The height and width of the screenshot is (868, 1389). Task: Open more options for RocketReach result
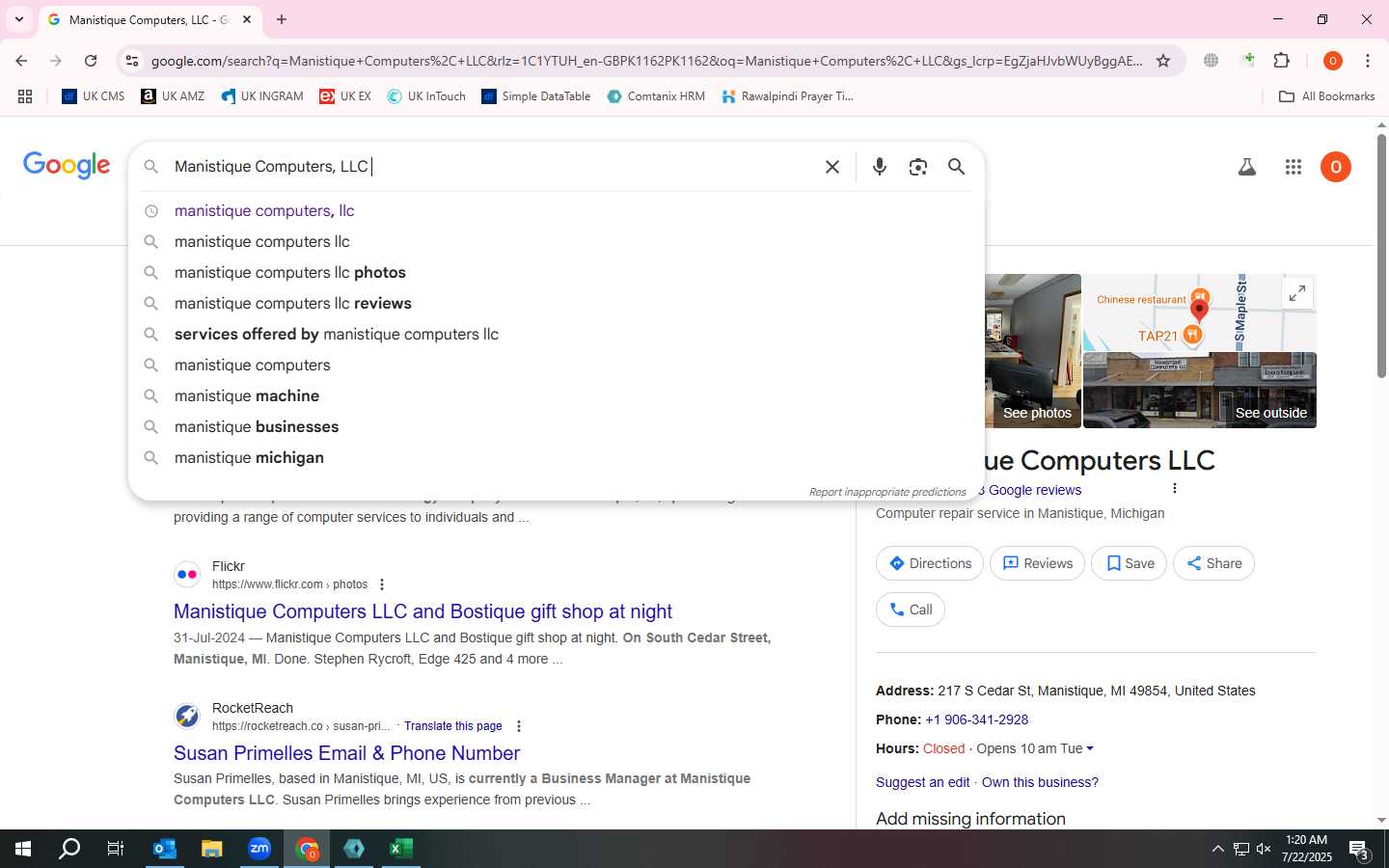pos(519,726)
